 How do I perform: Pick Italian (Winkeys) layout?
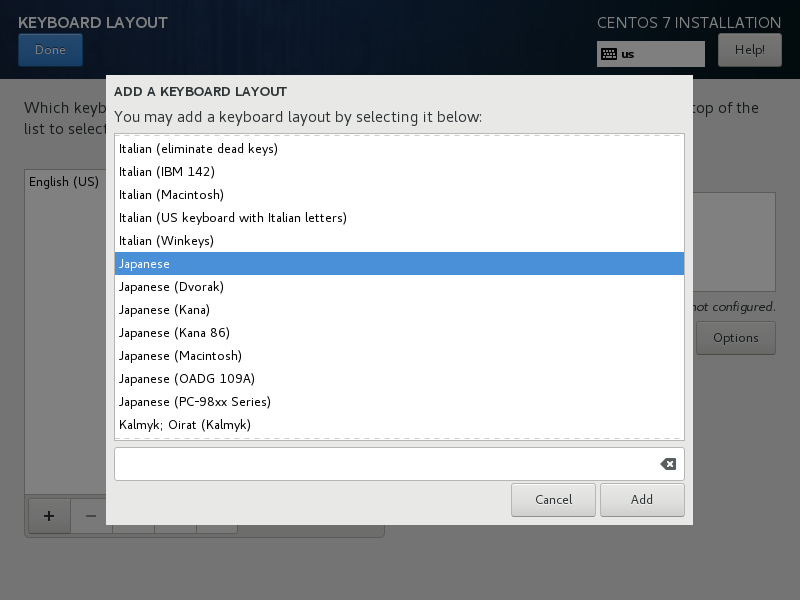pos(399,241)
